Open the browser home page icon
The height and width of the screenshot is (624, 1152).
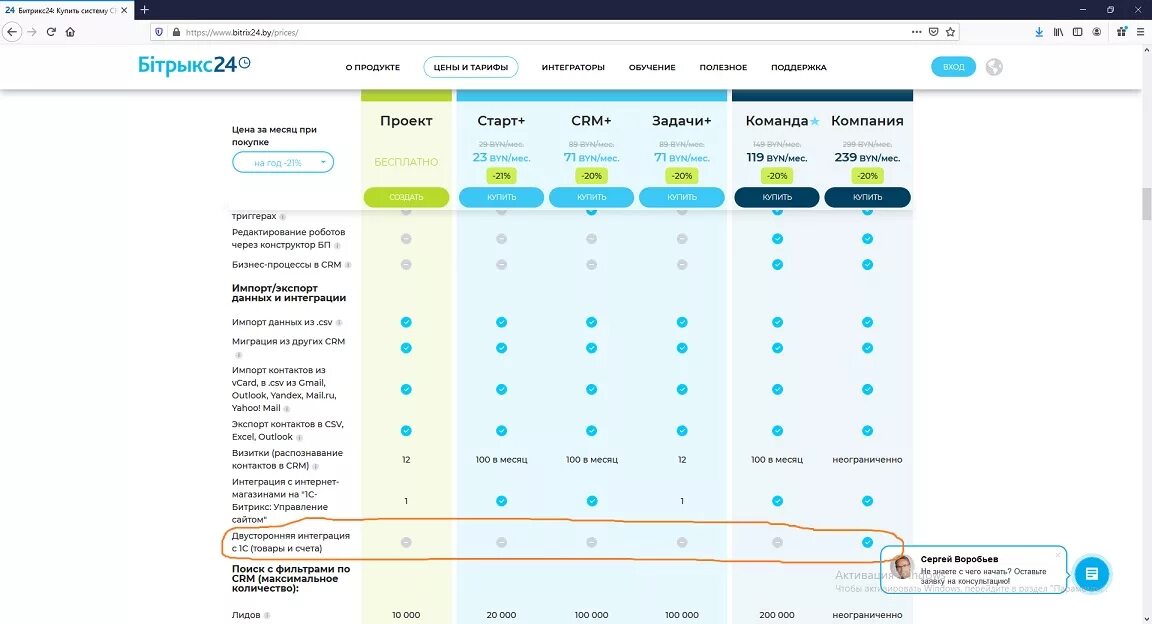tap(71, 32)
